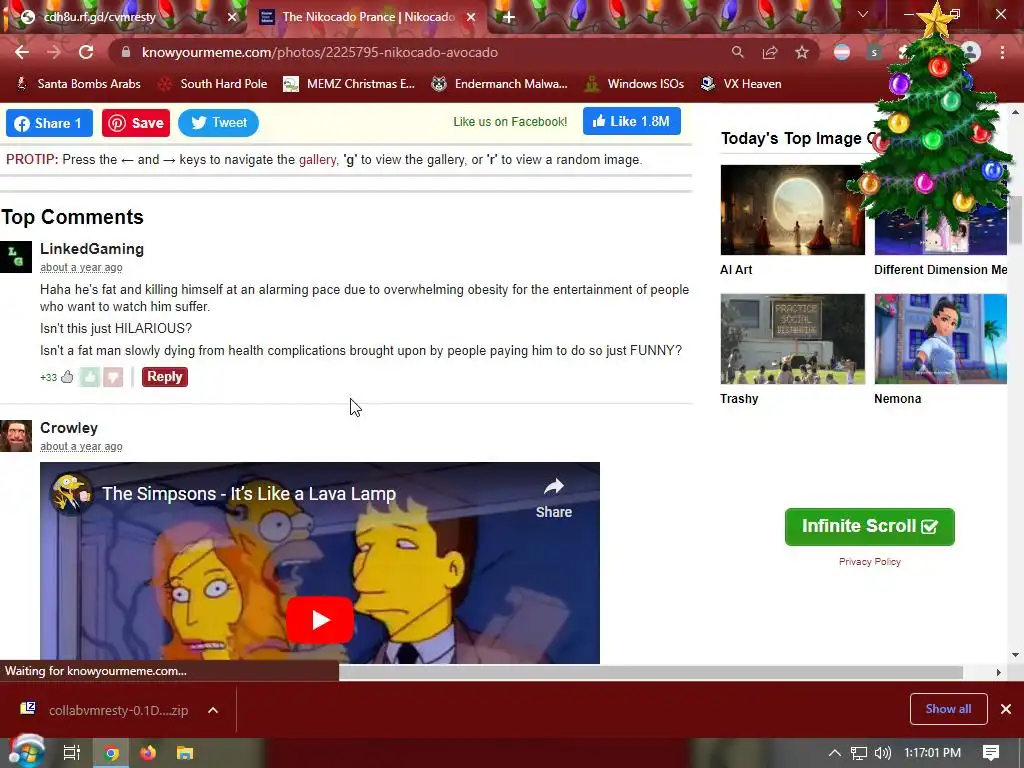This screenshot has height=768, width=1024.
Task: Click the Chrome taskbar icon
Action: 111,753
